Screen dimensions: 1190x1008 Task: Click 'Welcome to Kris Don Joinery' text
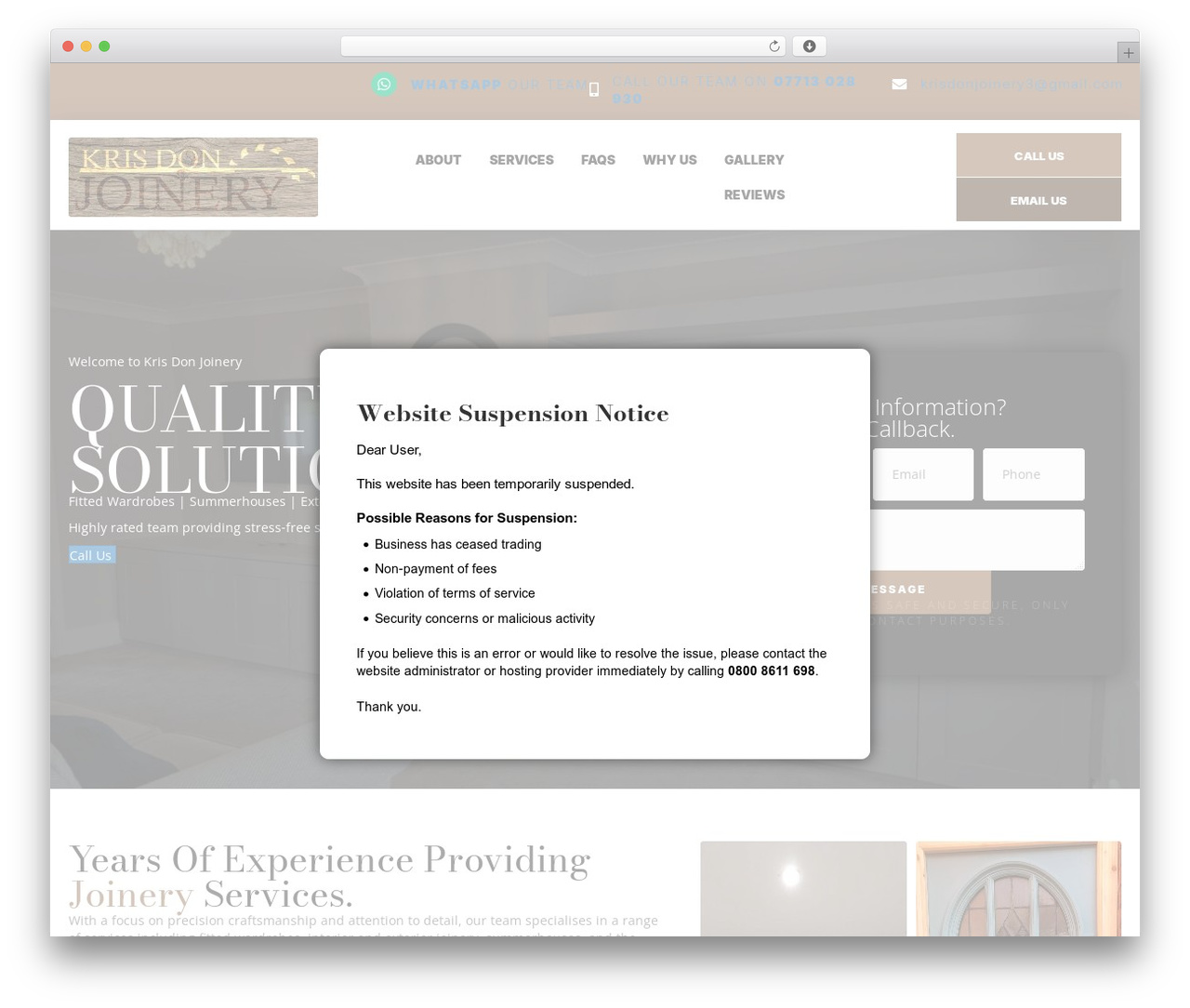tap(155, 362)
